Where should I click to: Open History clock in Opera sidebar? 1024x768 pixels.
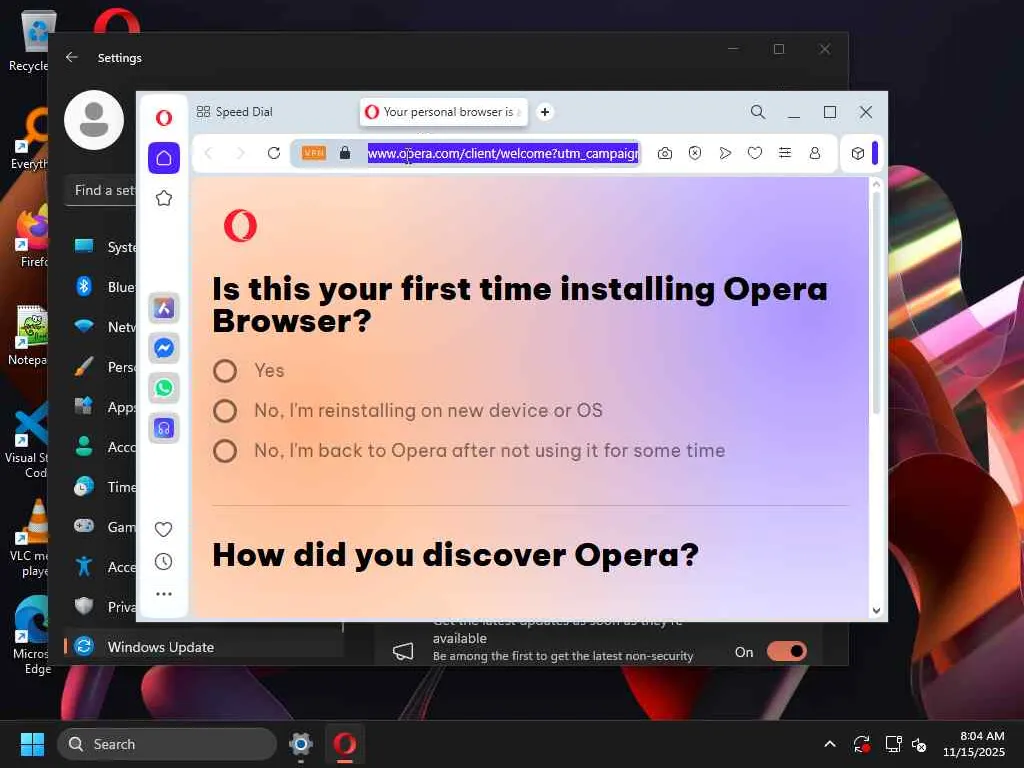pos(163,562)
